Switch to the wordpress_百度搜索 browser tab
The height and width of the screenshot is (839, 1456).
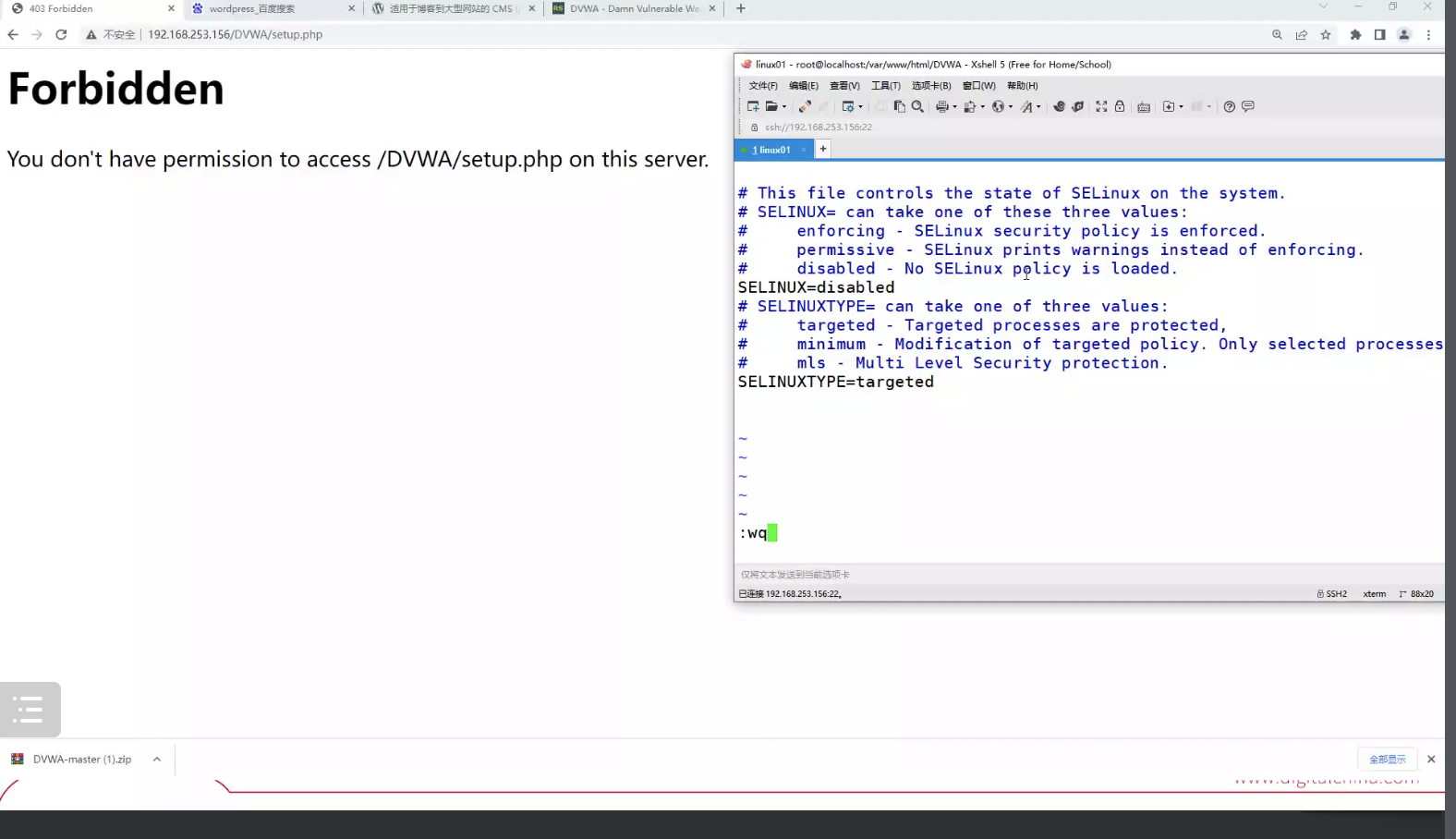click(273, 9)
